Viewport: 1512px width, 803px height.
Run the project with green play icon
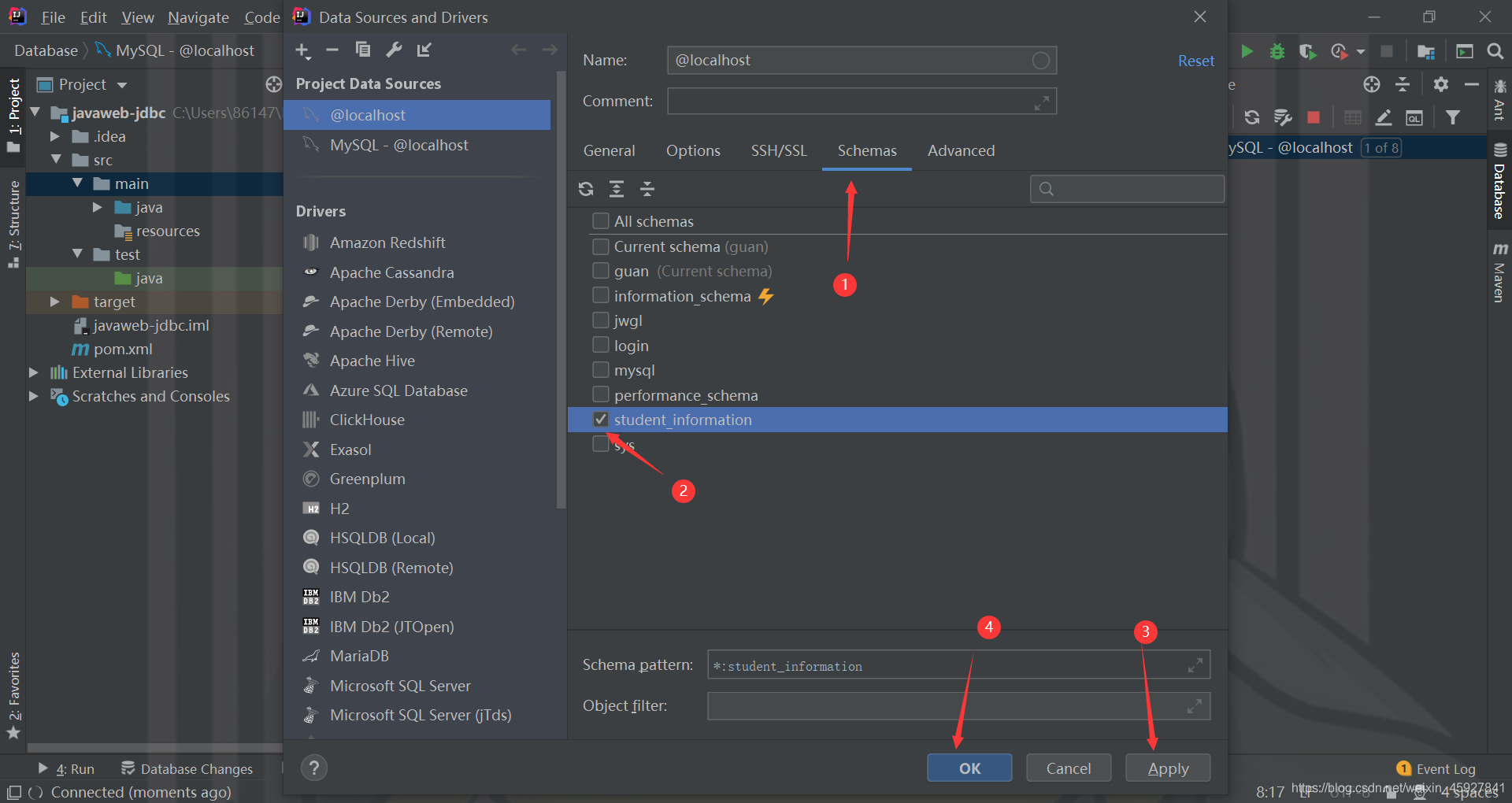click(1247, 51)
